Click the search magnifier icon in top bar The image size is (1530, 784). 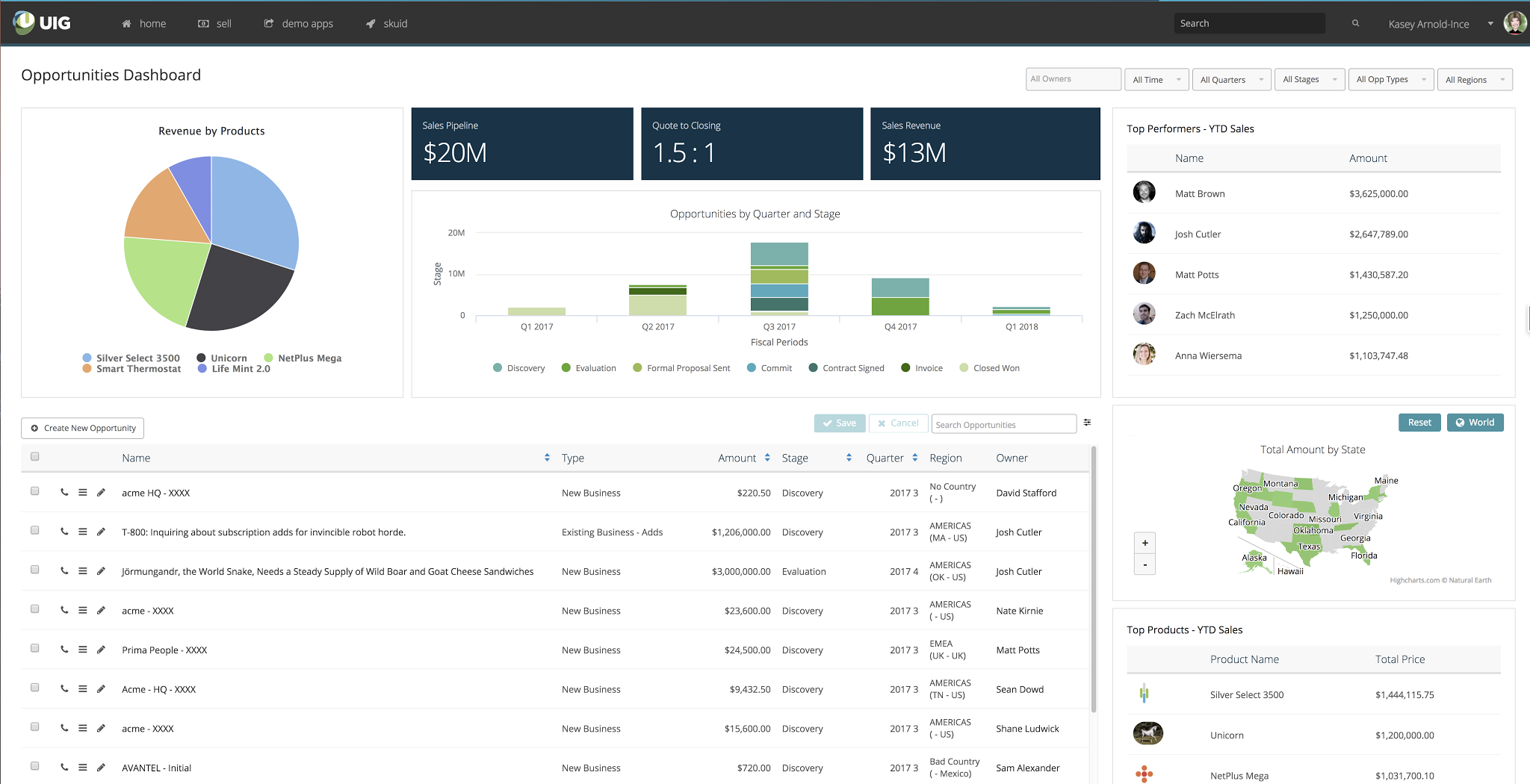coord(1355,24)
